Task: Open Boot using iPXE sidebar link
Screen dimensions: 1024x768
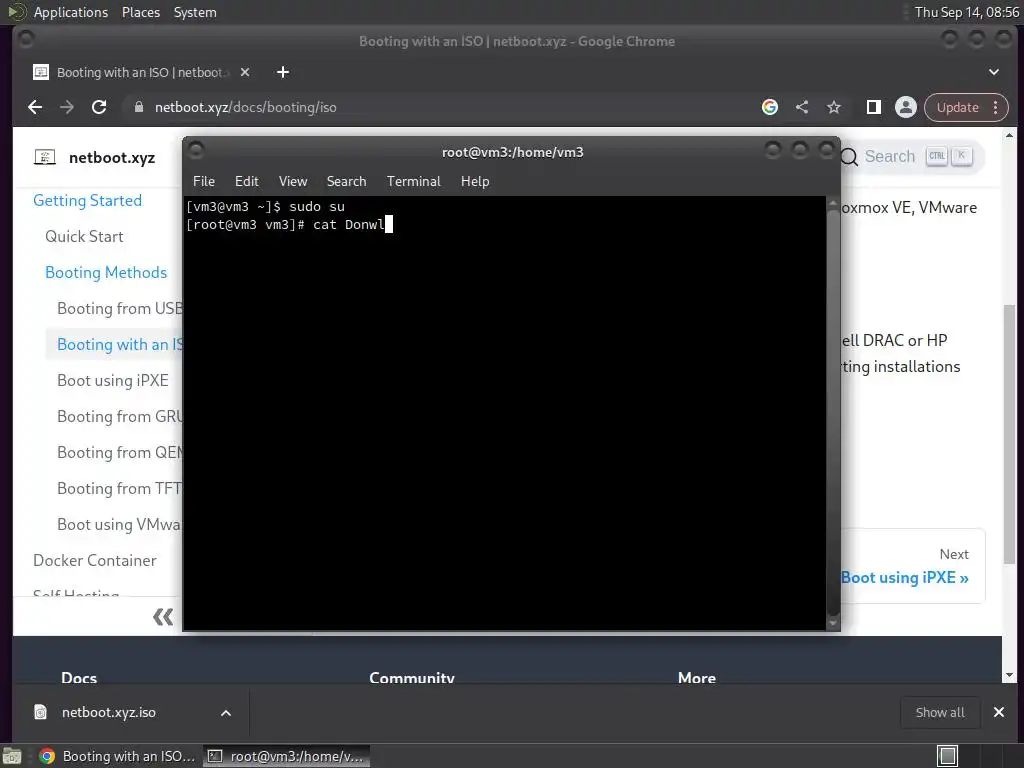Action: [113, 380]
